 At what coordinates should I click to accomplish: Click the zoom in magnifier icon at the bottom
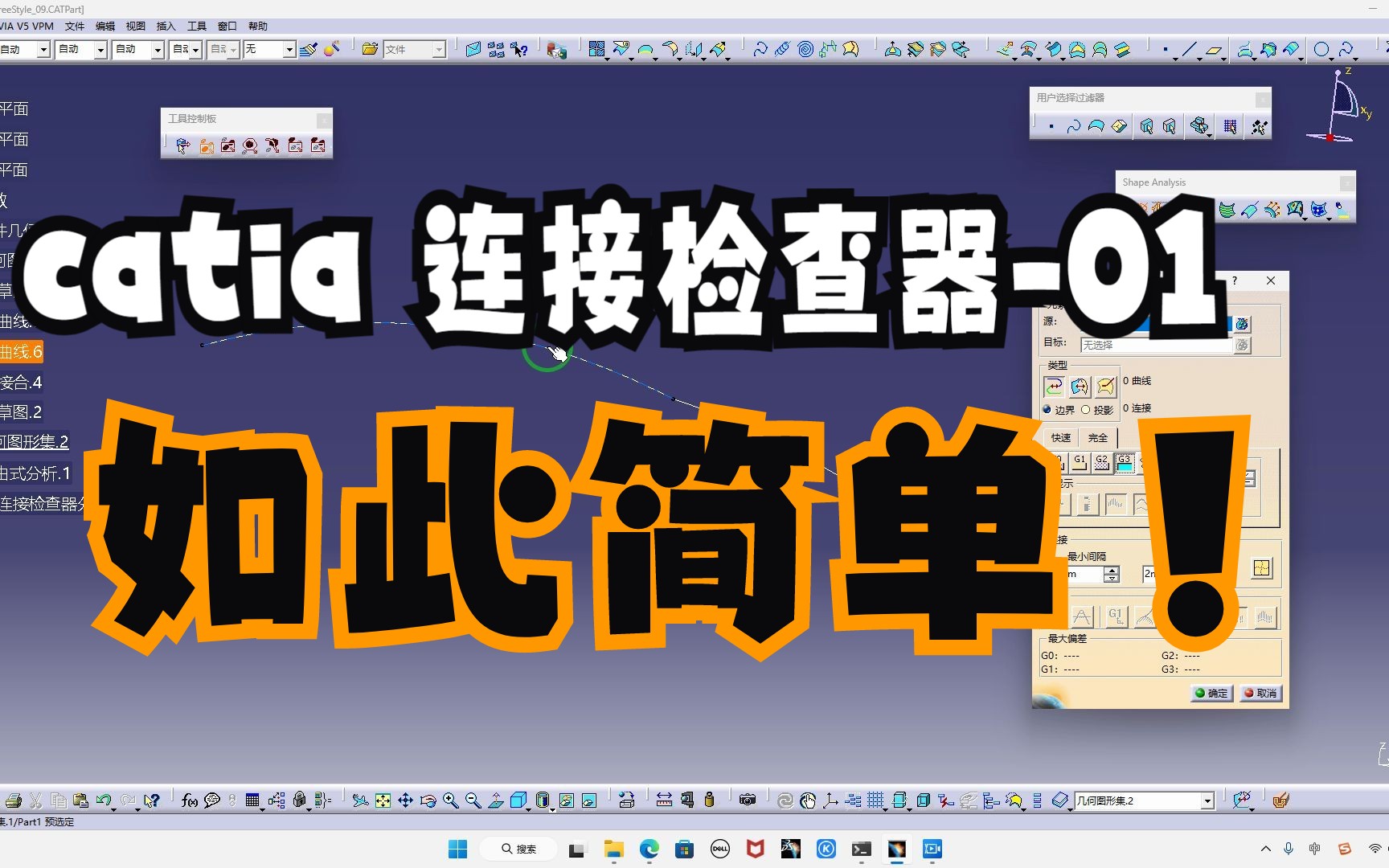point(449,800)
